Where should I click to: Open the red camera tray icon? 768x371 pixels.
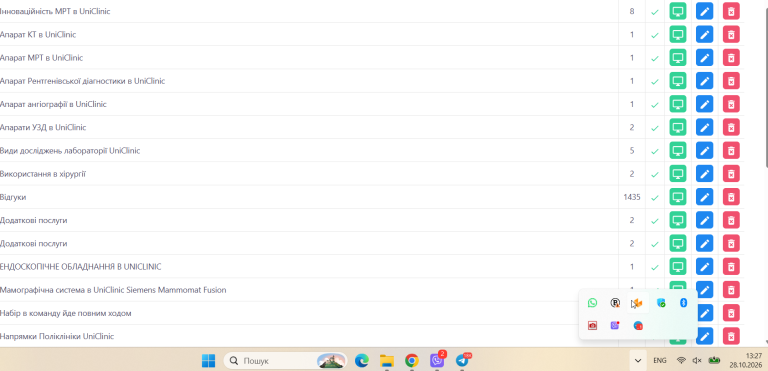click(592, 325)
